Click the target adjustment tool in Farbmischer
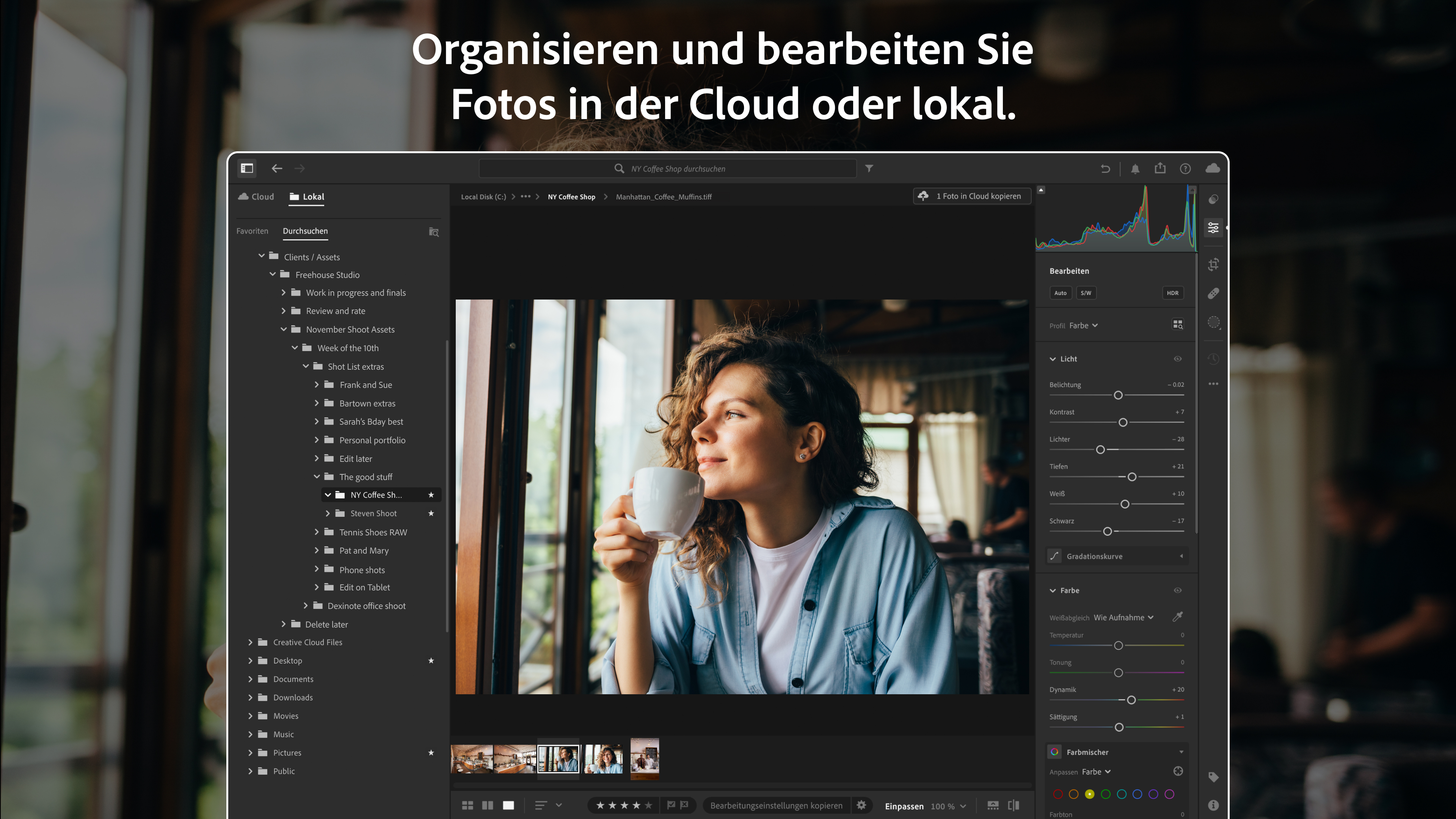This screenshot has height=819, width=1456. coord(1178,772)
